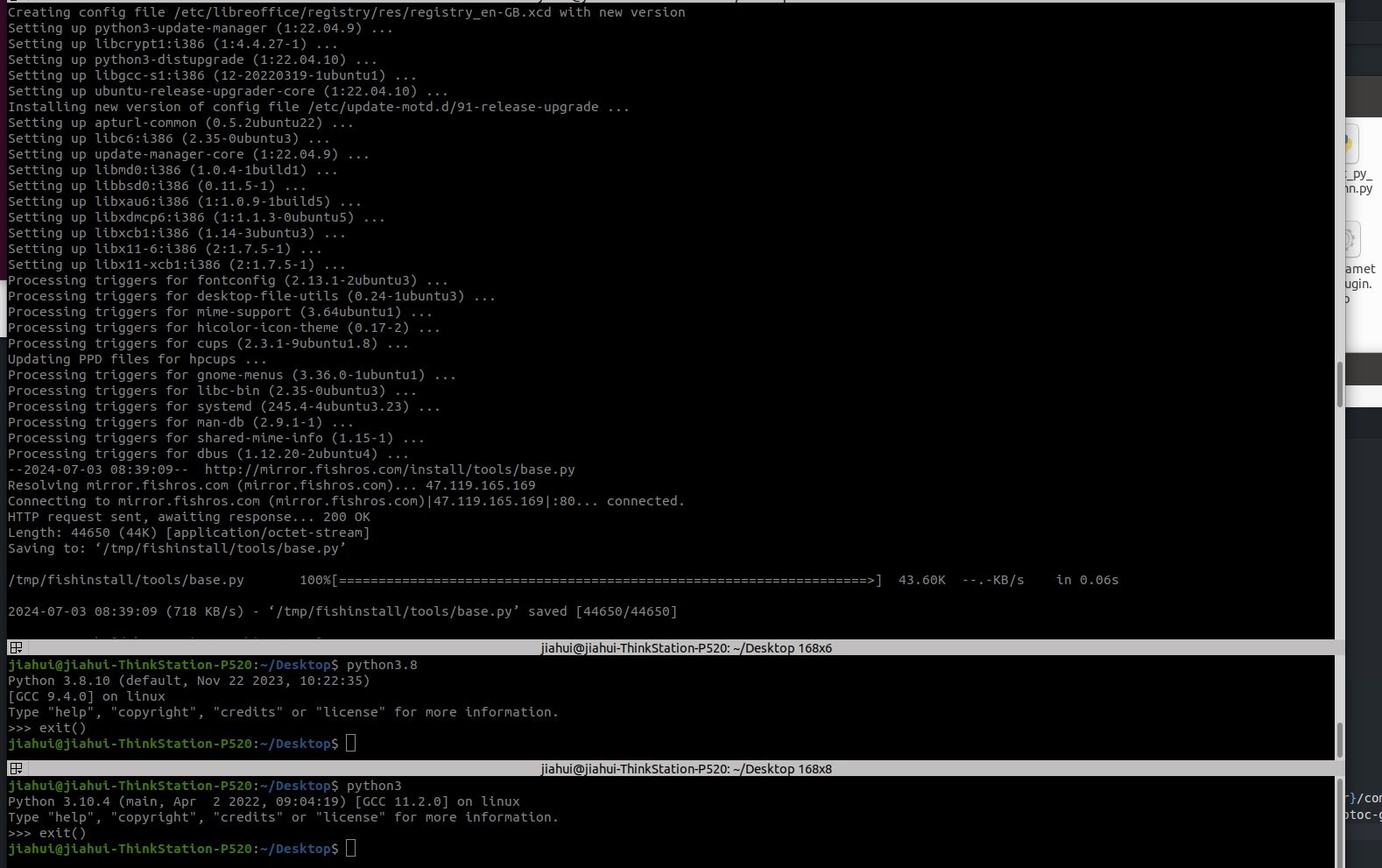Click '>>> exit()' line in the python3.8 pane
1382x868 pixels.
pos(47,728)
